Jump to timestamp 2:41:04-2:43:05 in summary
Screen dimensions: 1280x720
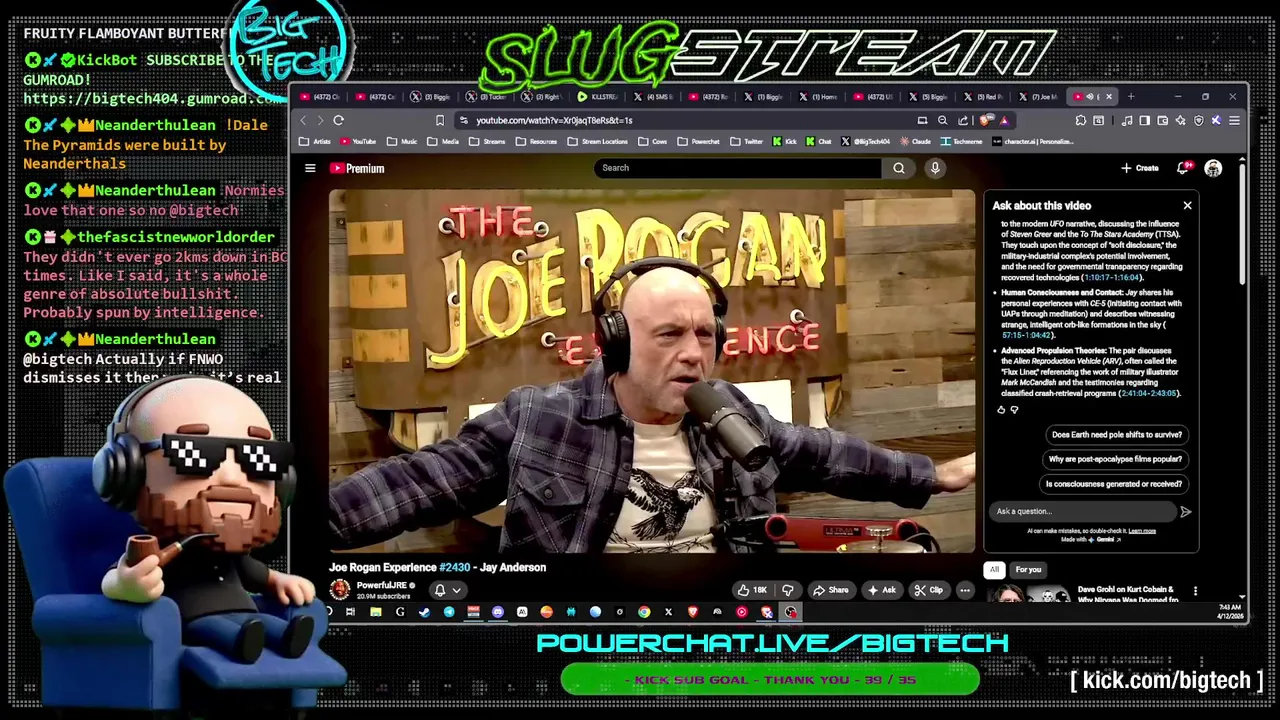(1149, 393)
